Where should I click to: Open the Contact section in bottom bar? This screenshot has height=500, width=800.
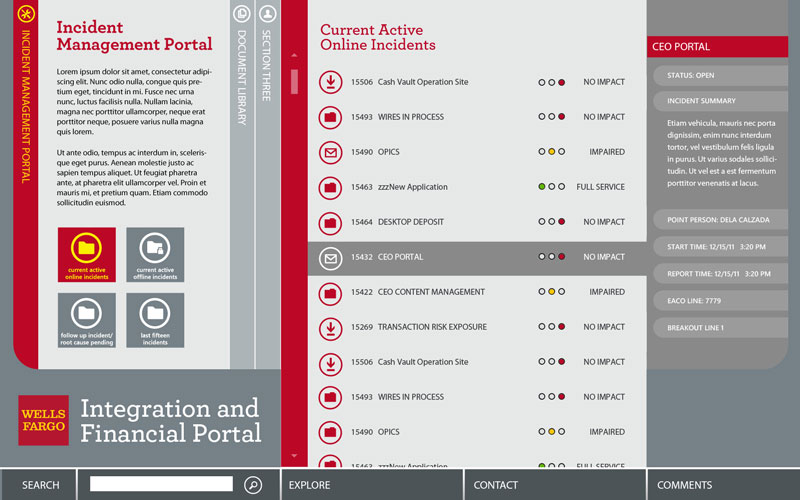(555, 485)
